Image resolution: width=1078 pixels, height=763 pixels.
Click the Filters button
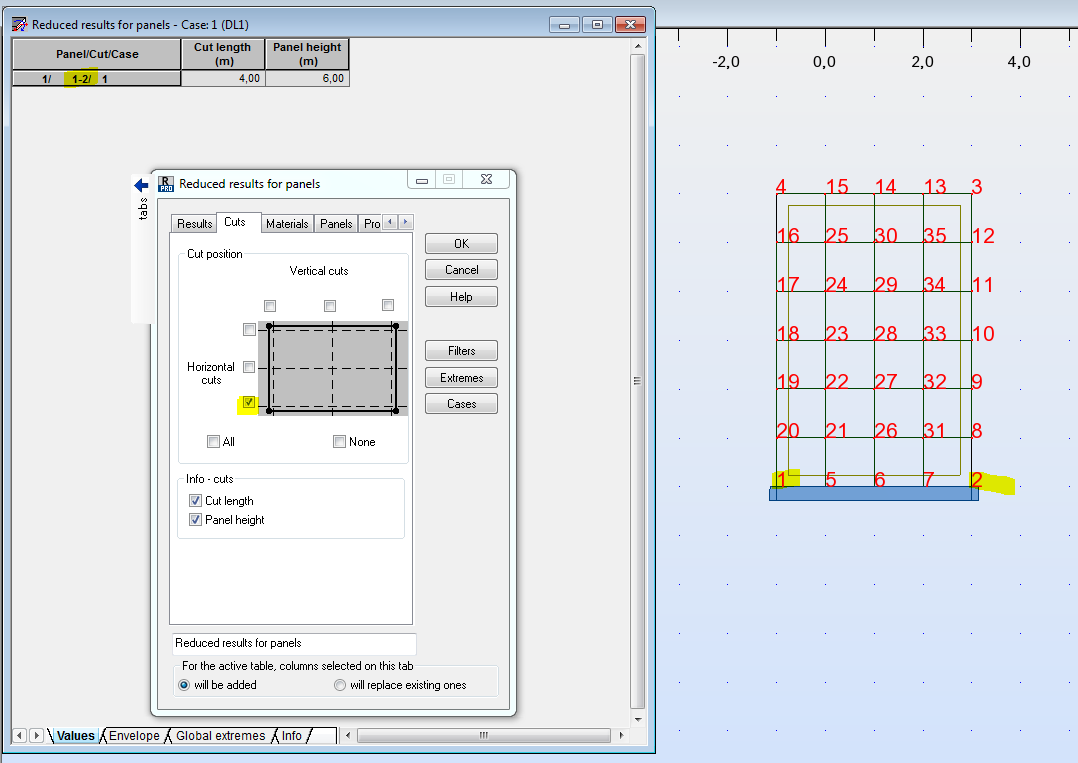pos(460,350)
